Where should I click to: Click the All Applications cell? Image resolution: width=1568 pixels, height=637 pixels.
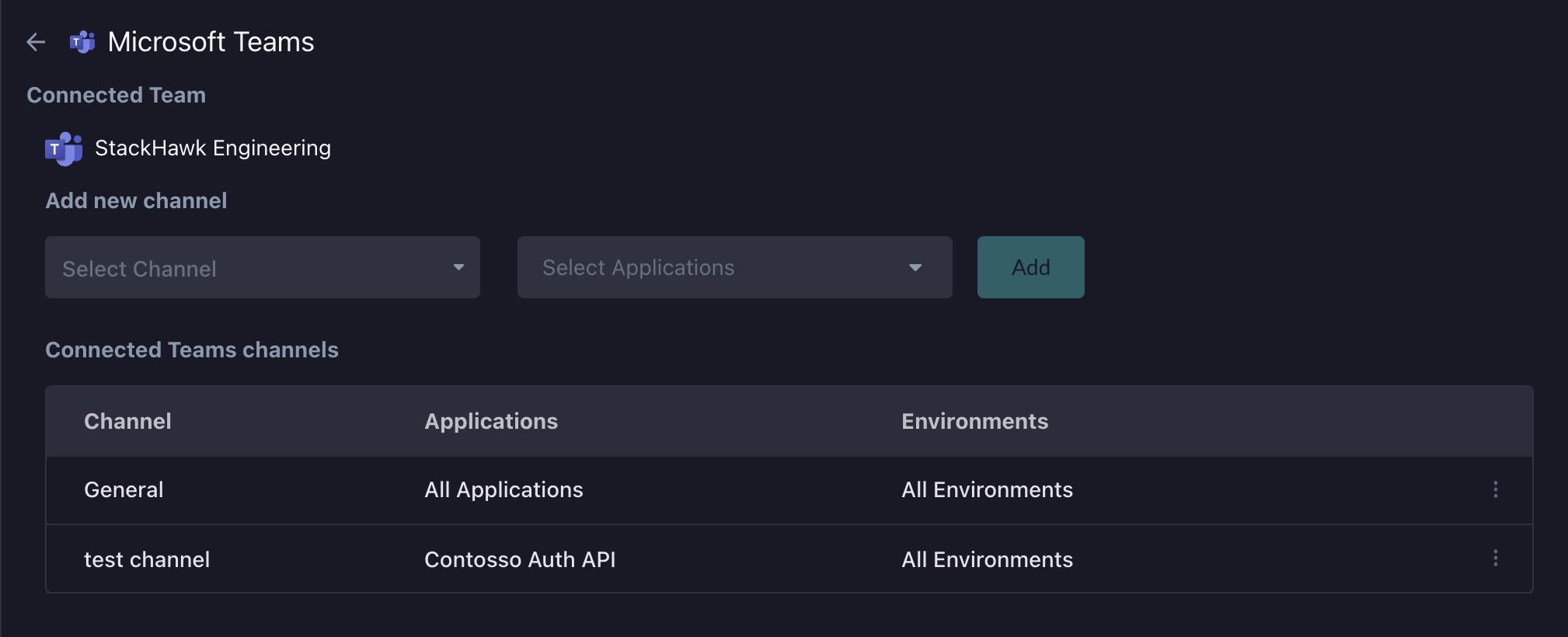pyautogui.click(x=504, y=489)
